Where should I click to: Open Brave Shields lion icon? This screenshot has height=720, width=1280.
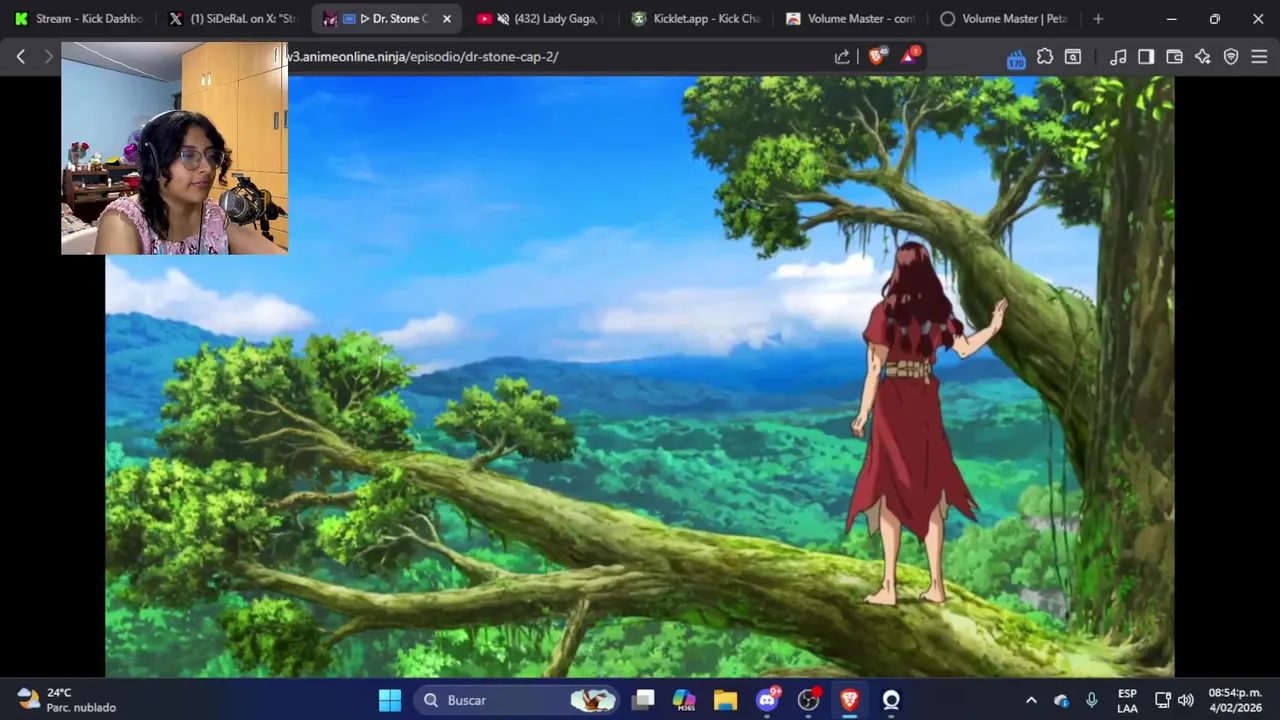point(877,56)
